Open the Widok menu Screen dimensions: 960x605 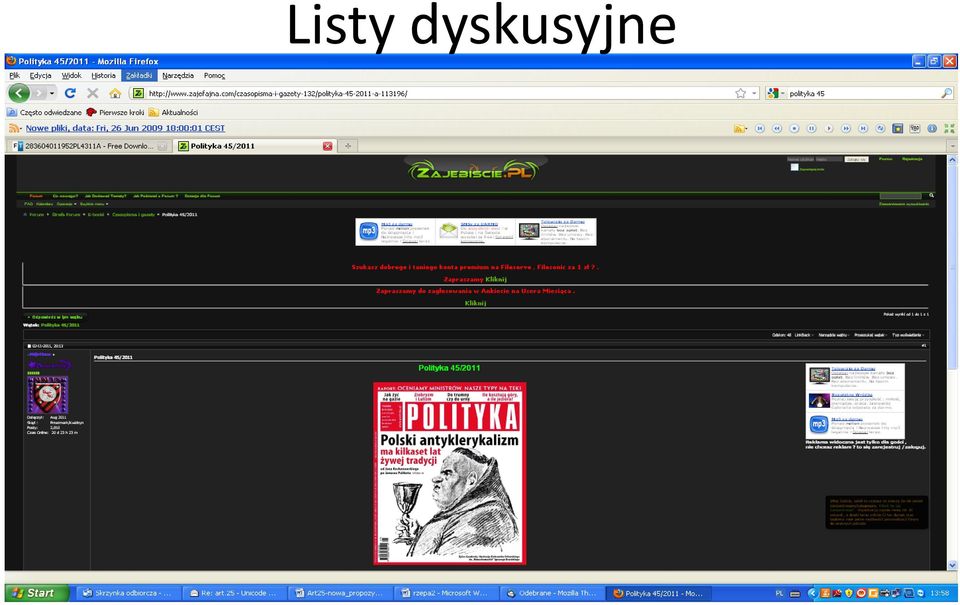pyautogui.click(x=72, y=75)
